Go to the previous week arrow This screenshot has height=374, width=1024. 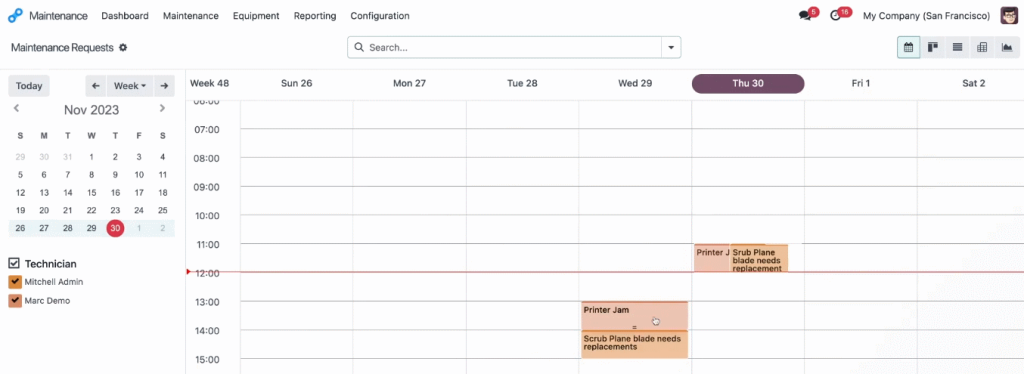click(95, 86)
